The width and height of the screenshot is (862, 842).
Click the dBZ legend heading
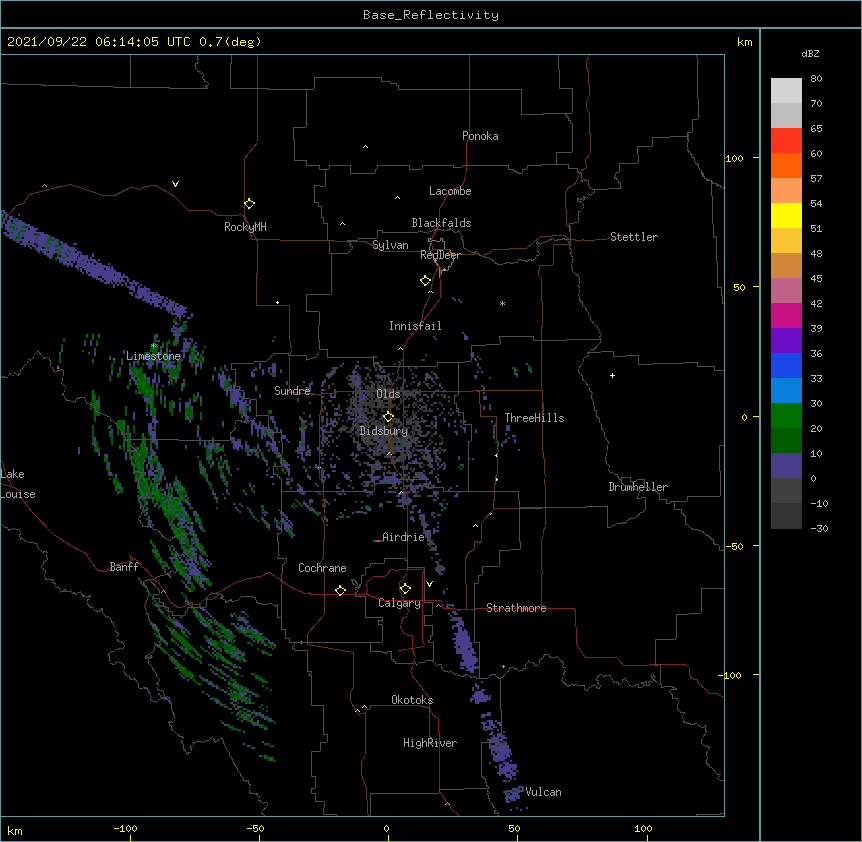point(810,54)
